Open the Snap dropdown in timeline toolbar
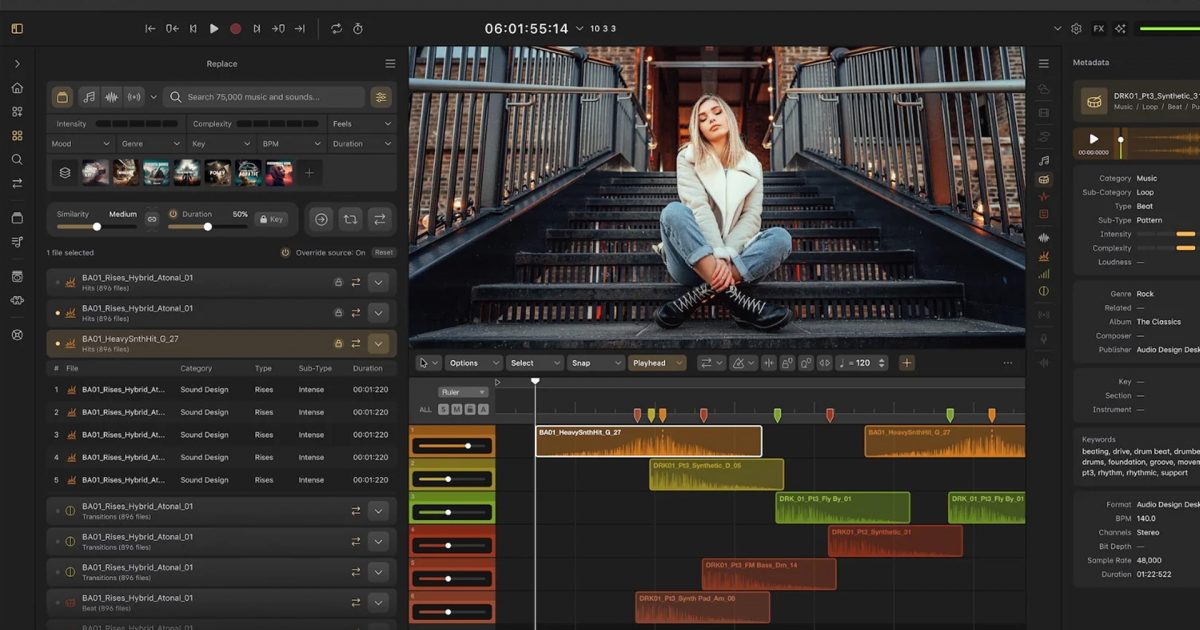1200x630 pixels. [595, 363]
